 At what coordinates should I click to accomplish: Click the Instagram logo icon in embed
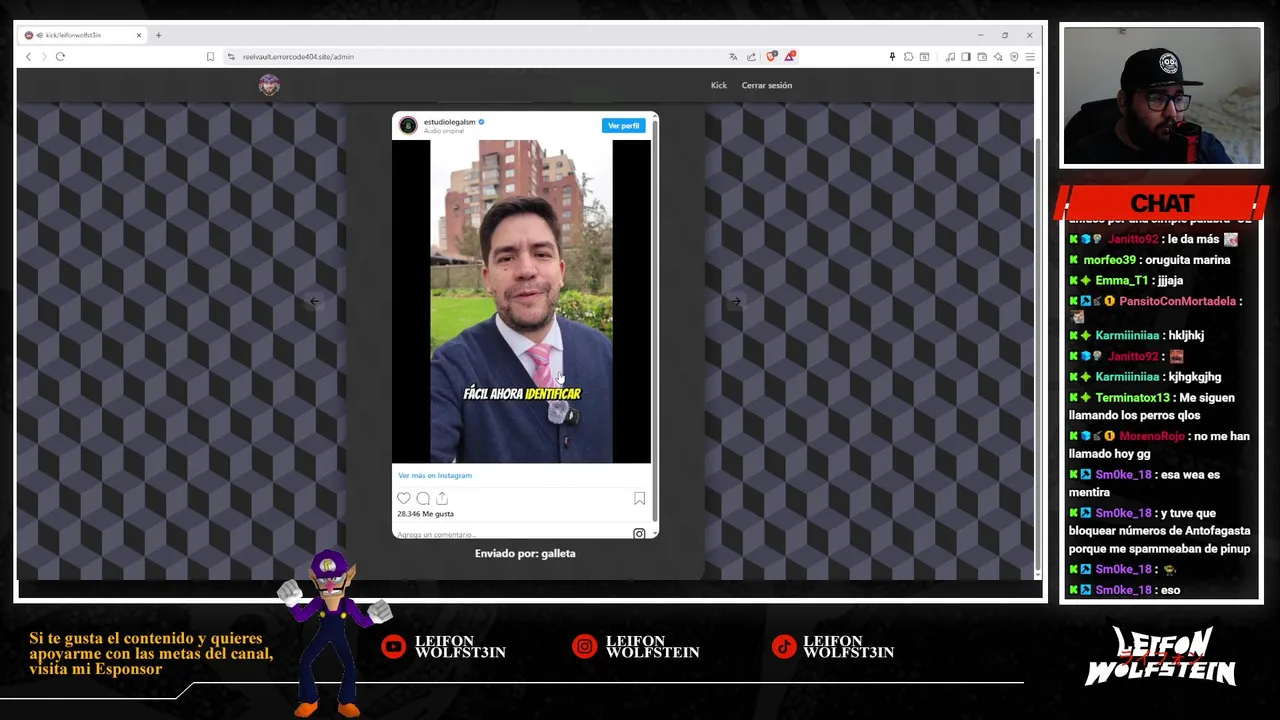(639, 534)
